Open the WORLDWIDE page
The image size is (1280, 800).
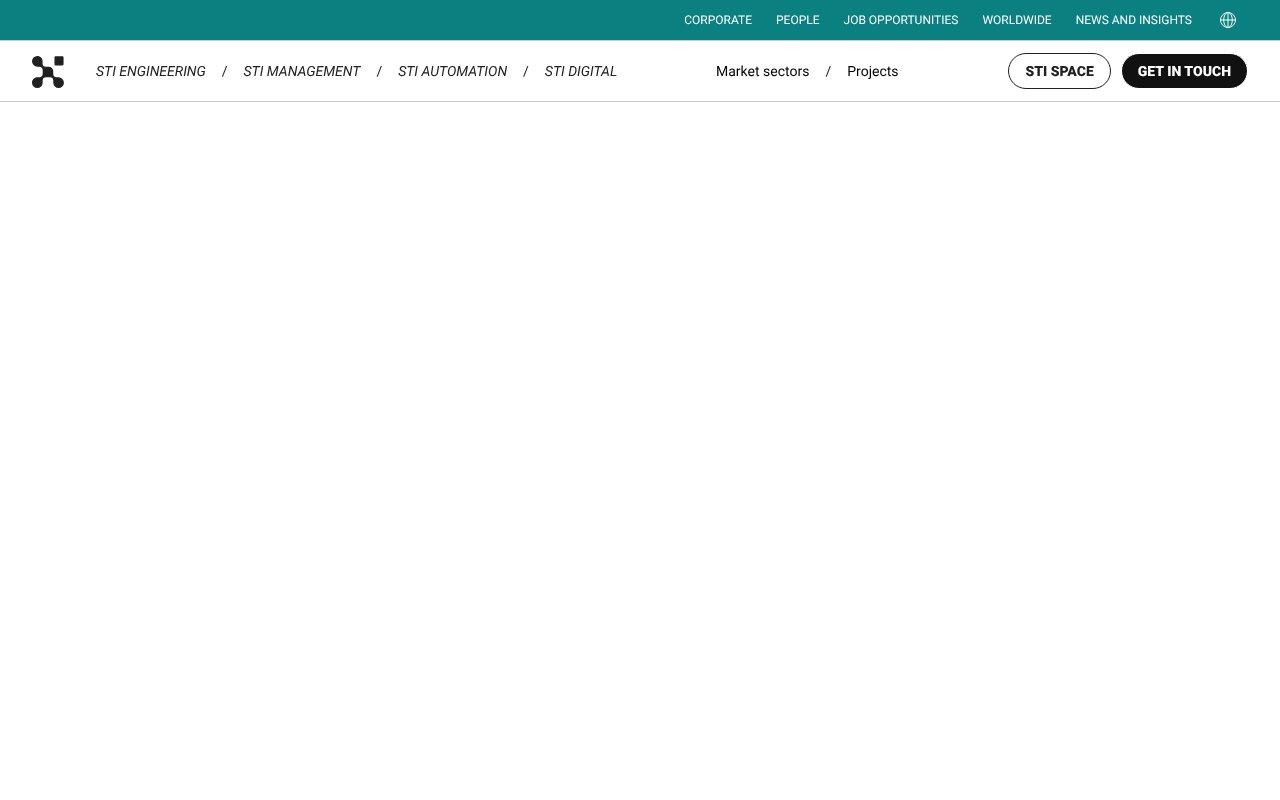tap(1016, 20)
